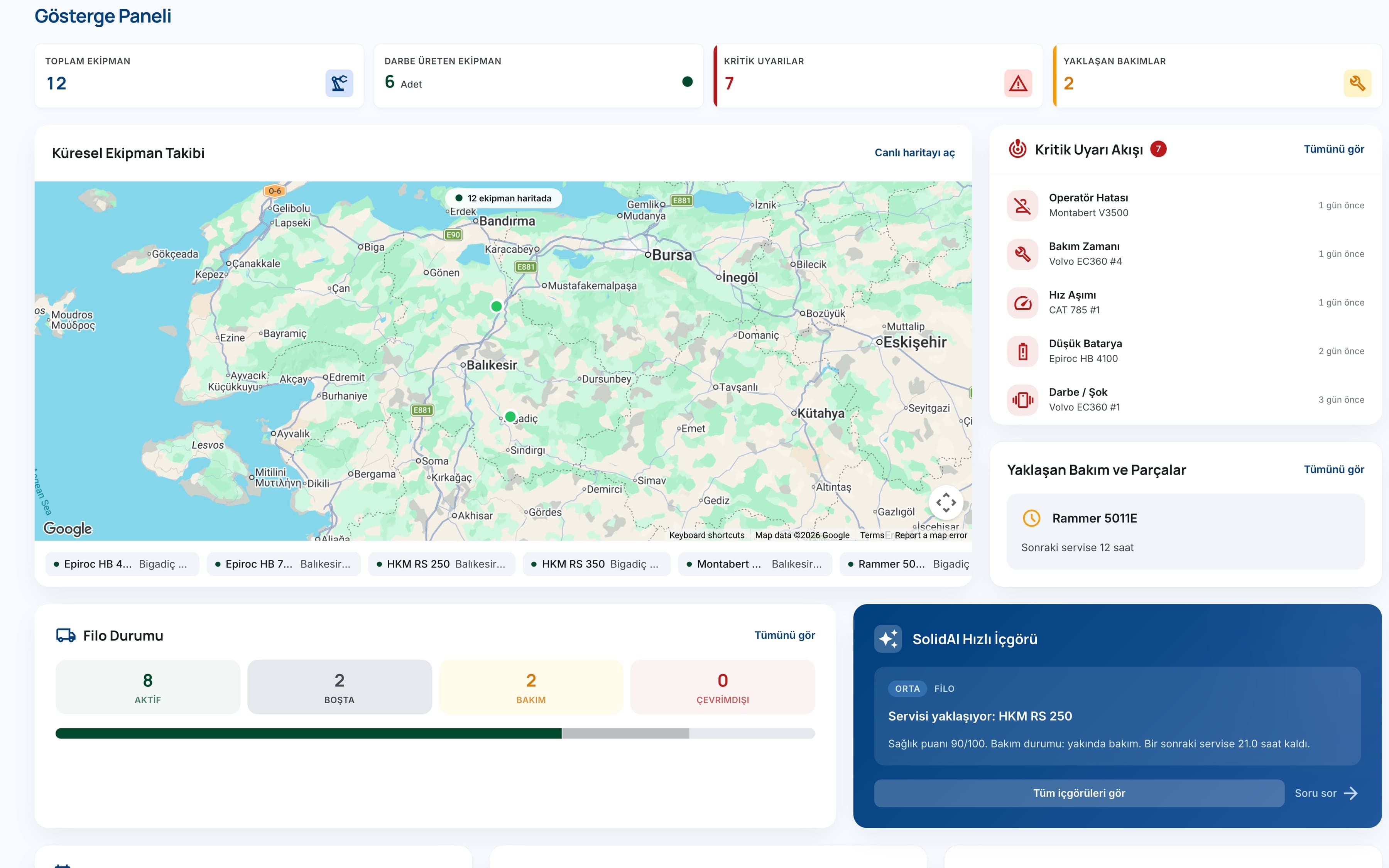Click the red warning triangle icon
Screen dimensions: 1389x868
coord(1018,83)
